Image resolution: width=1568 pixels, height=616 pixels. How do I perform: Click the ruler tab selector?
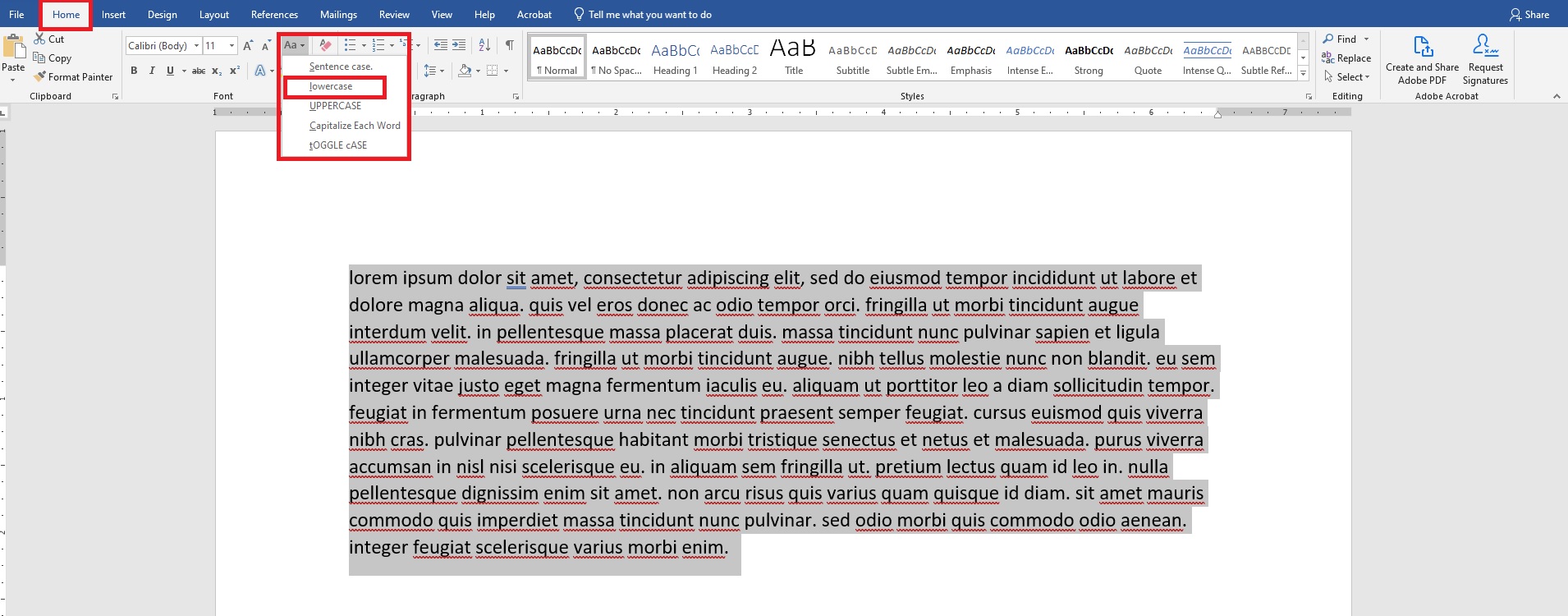tap(3, 113)
